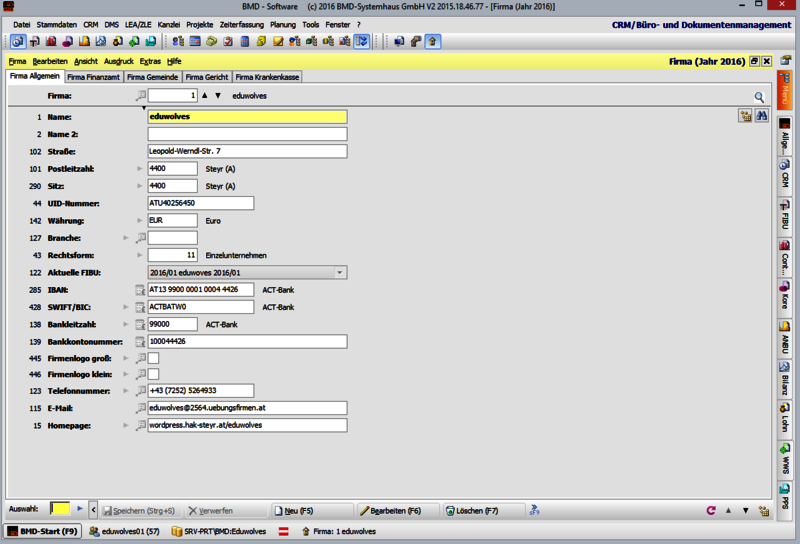Click the FIBU toolbar icon beside CRM clock
This screenshot has width=800, height=544.
34,41
